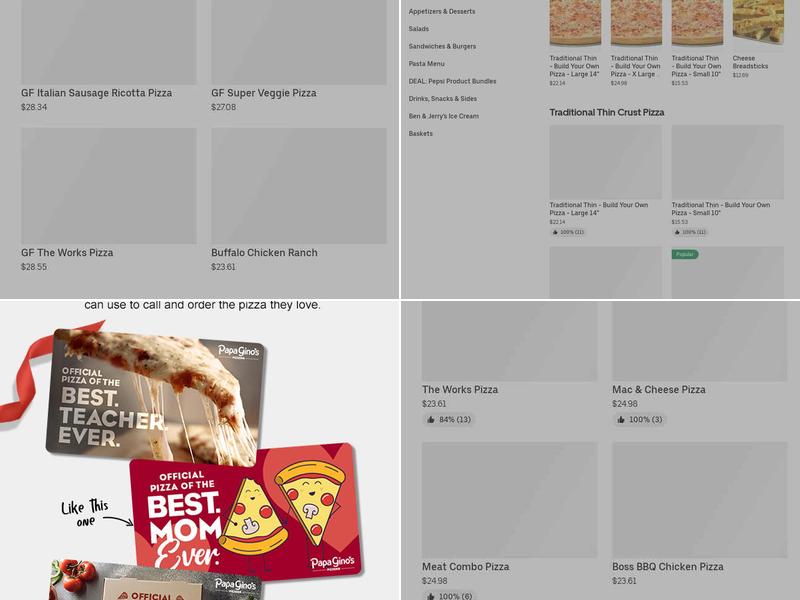Go to the Pasta Menu category
Viewport: 800px width, 600px height.
427,64
